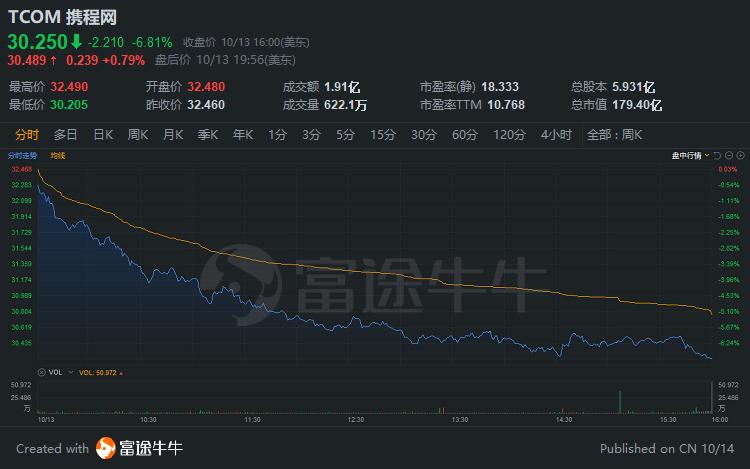The height and width of the screenshot is (469, 750).
Task: Click the 成交额 value 1.91亿
Action: 342,87
